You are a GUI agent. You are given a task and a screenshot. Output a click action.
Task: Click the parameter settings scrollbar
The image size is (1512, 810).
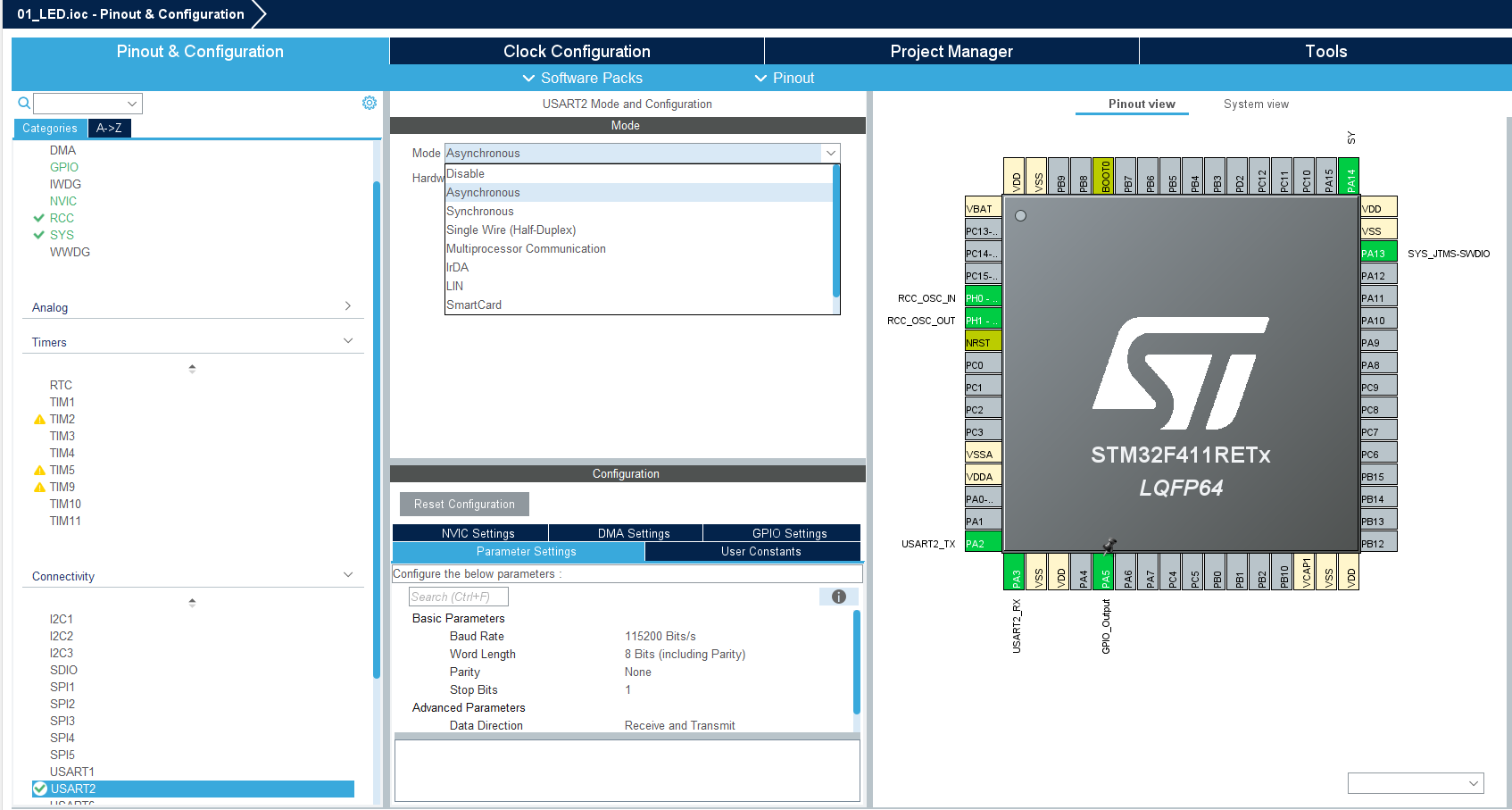click(857, 661)
